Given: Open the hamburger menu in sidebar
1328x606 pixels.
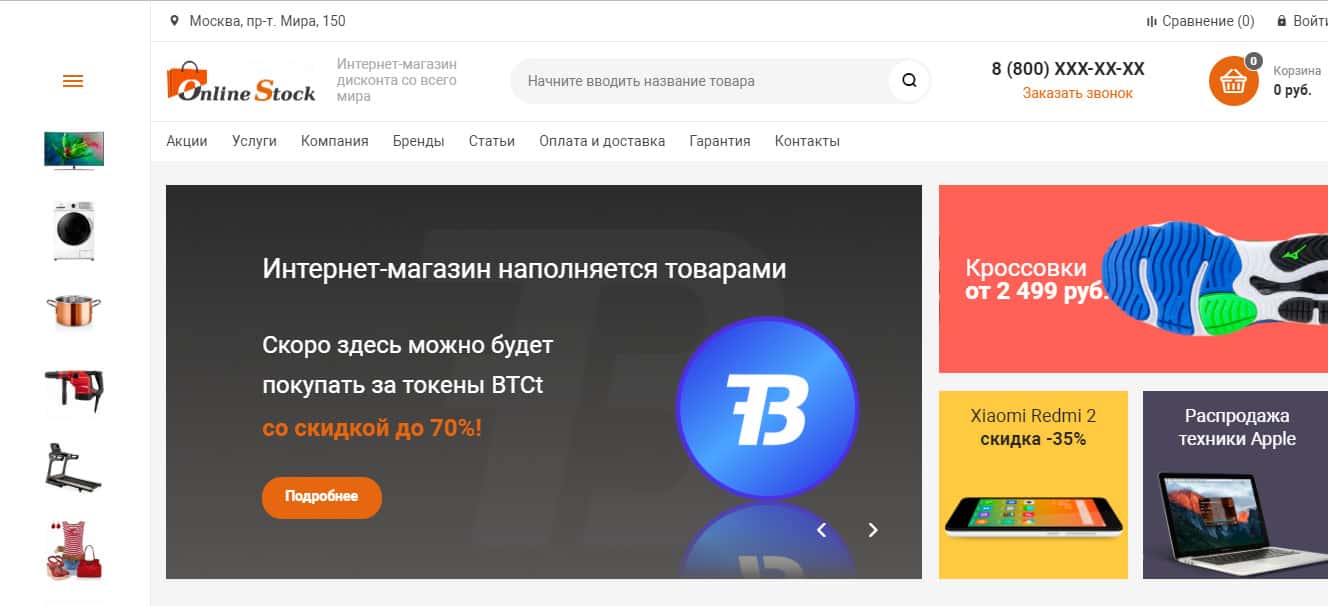Looking at the screenshot, I should [x=73, y=81].
